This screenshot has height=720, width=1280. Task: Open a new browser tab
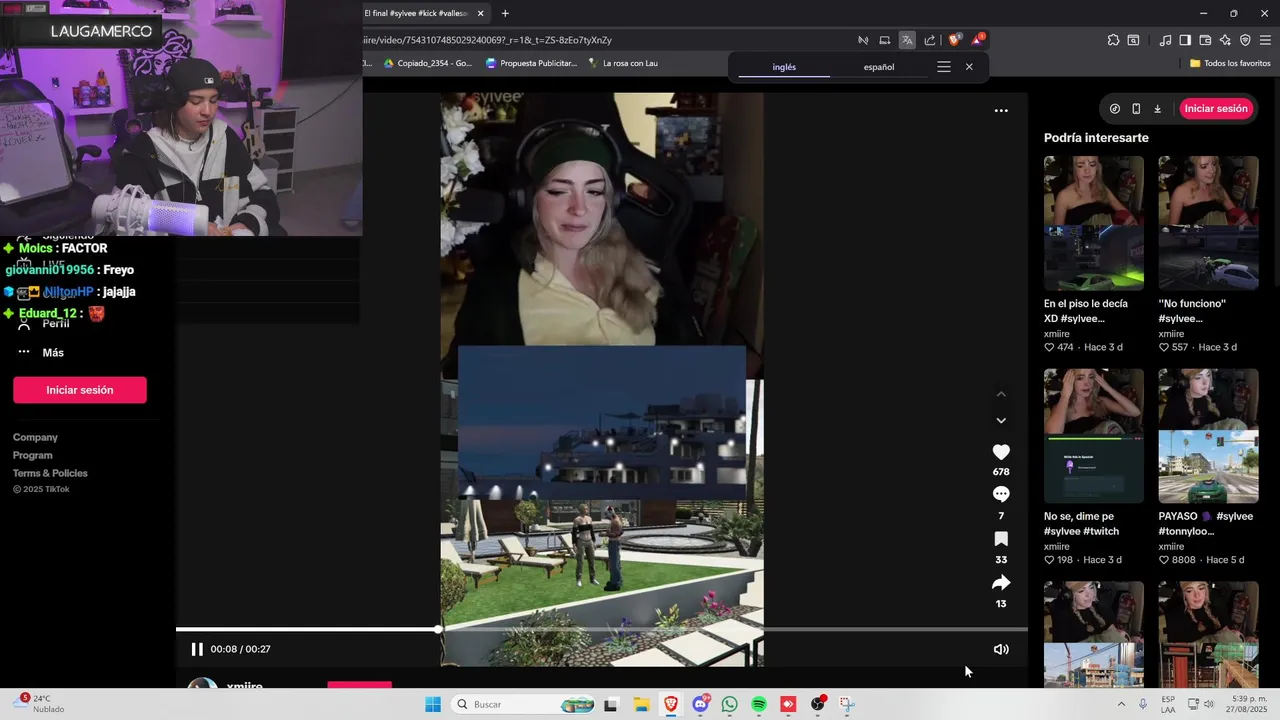pyautogui.click(x=505, y=13)
